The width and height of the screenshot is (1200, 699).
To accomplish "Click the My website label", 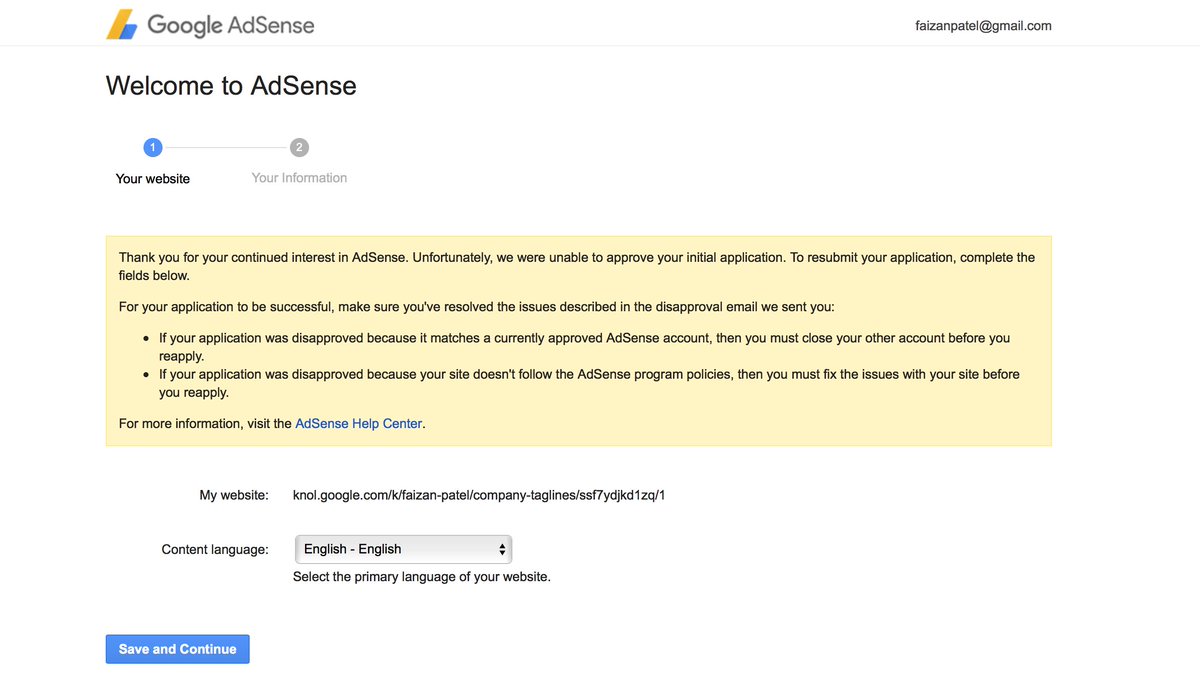I will coord(234,495).
